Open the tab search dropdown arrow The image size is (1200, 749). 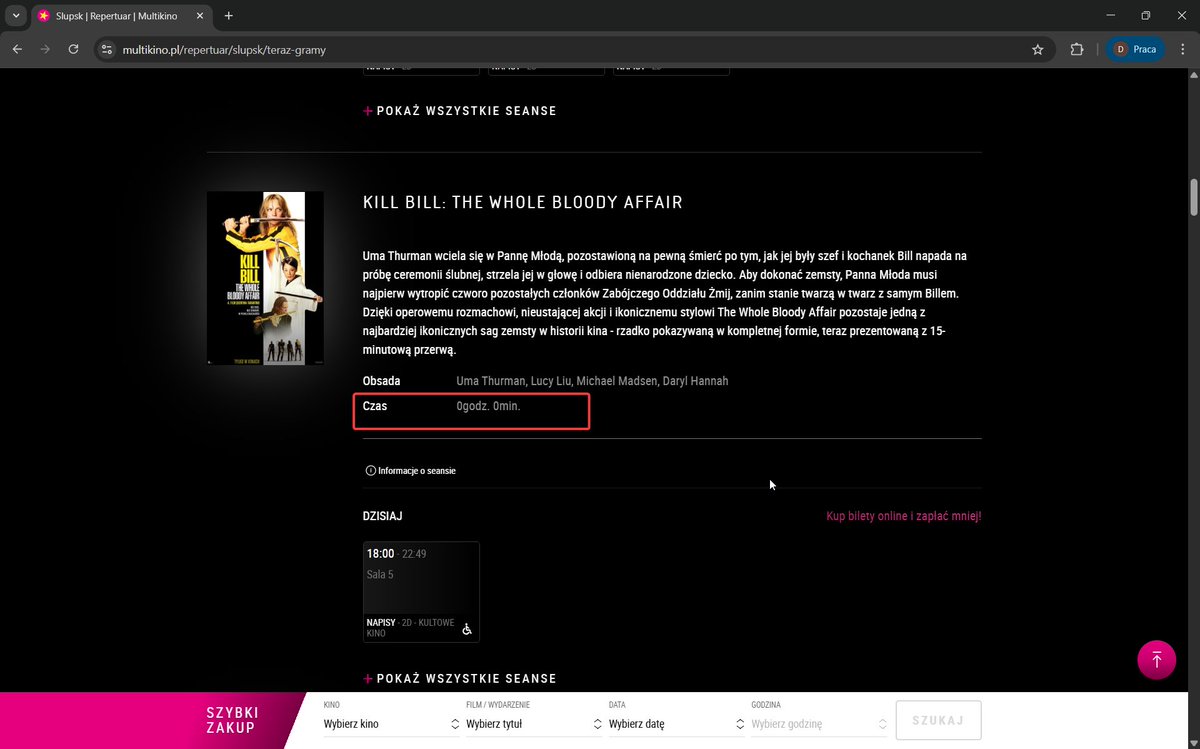(16, 16)
